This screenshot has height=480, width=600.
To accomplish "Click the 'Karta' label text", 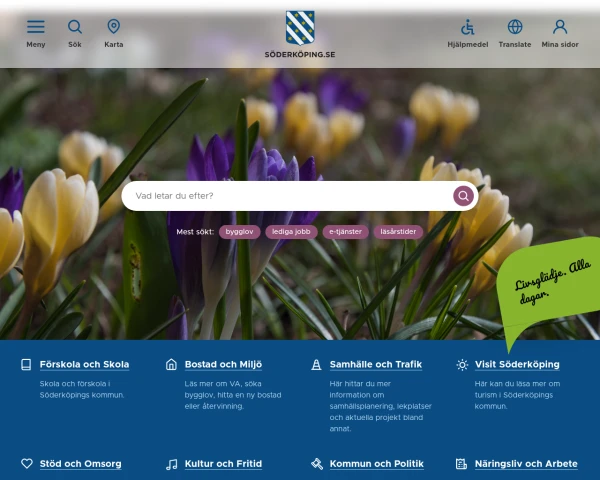I will (x=114, y=44).
